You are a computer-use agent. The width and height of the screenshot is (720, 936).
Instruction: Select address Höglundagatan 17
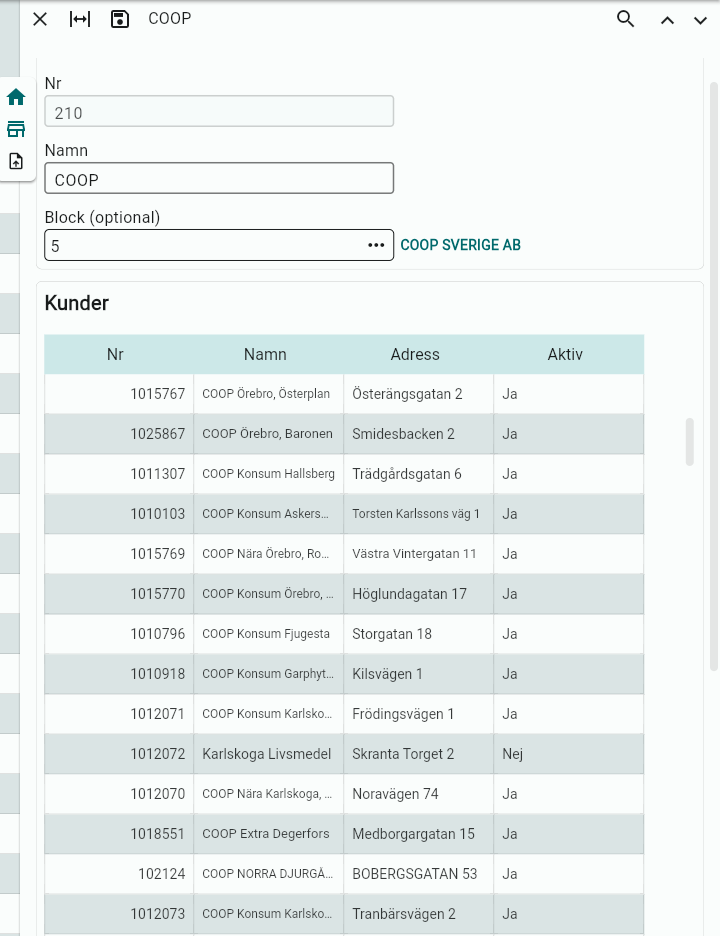coord(410,594)
